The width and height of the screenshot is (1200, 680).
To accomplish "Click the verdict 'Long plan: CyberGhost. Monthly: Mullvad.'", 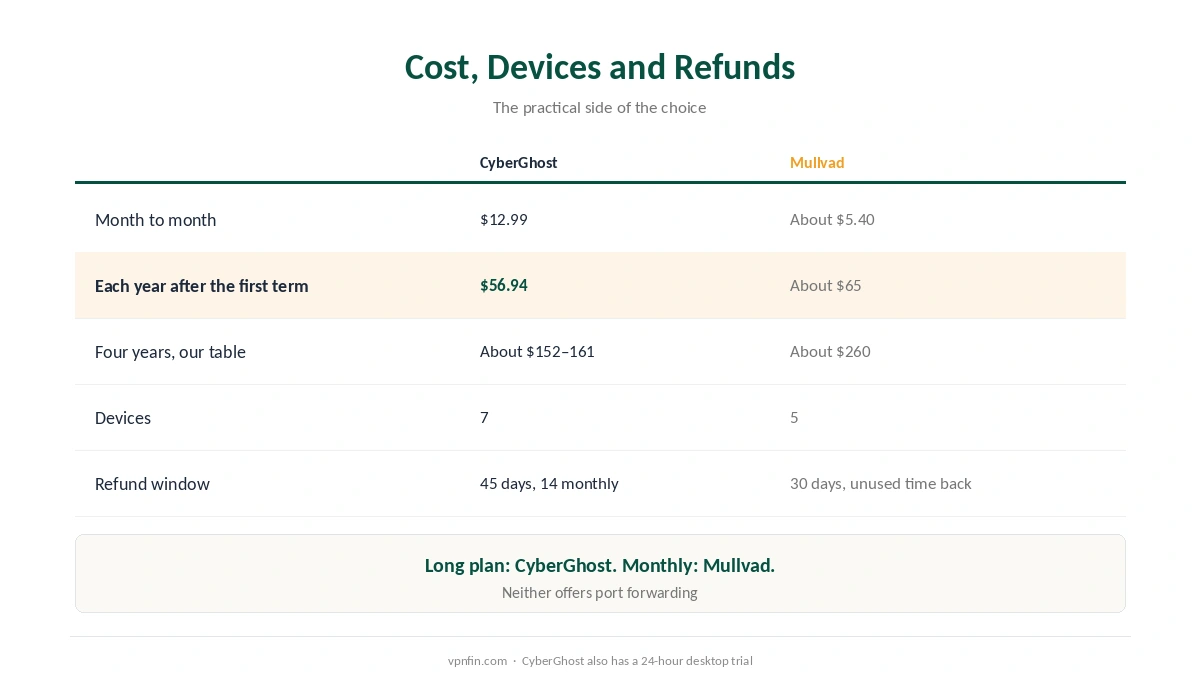I will tap(600, 566).
